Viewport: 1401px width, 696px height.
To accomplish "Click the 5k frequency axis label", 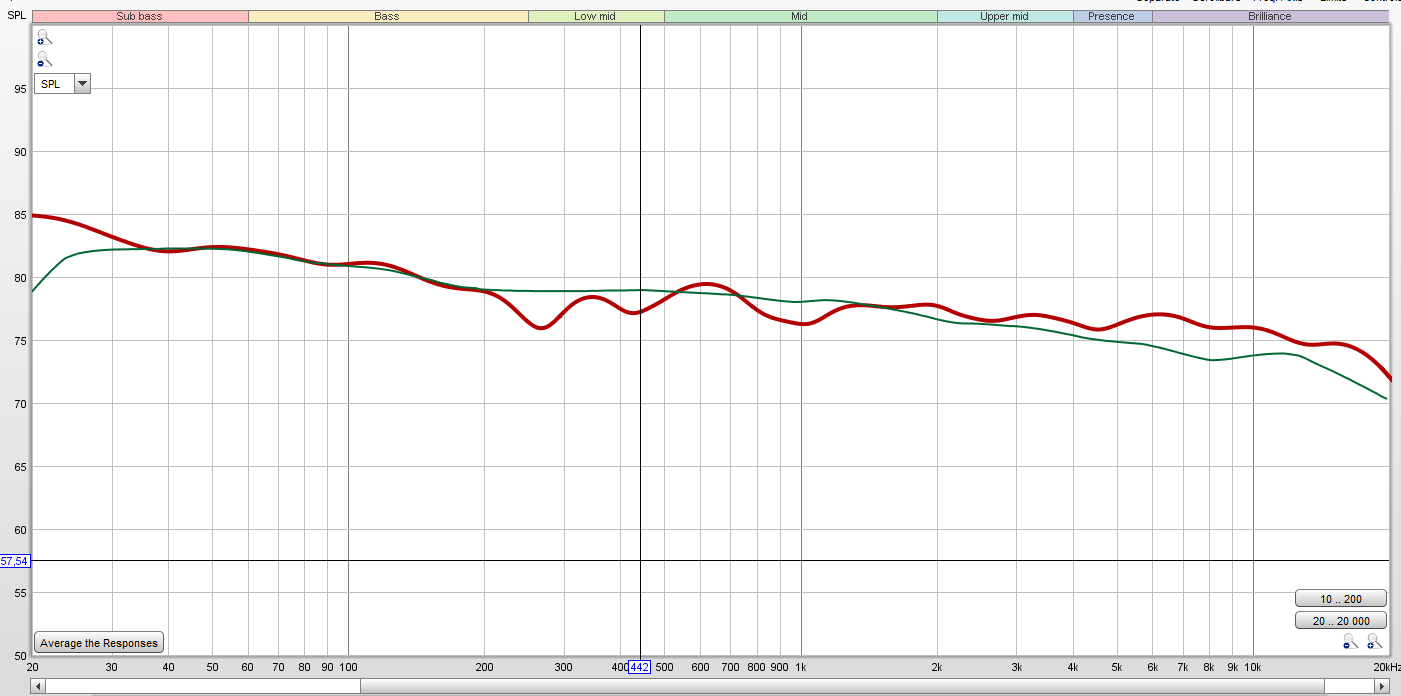I will click(x=1117, y=667).
